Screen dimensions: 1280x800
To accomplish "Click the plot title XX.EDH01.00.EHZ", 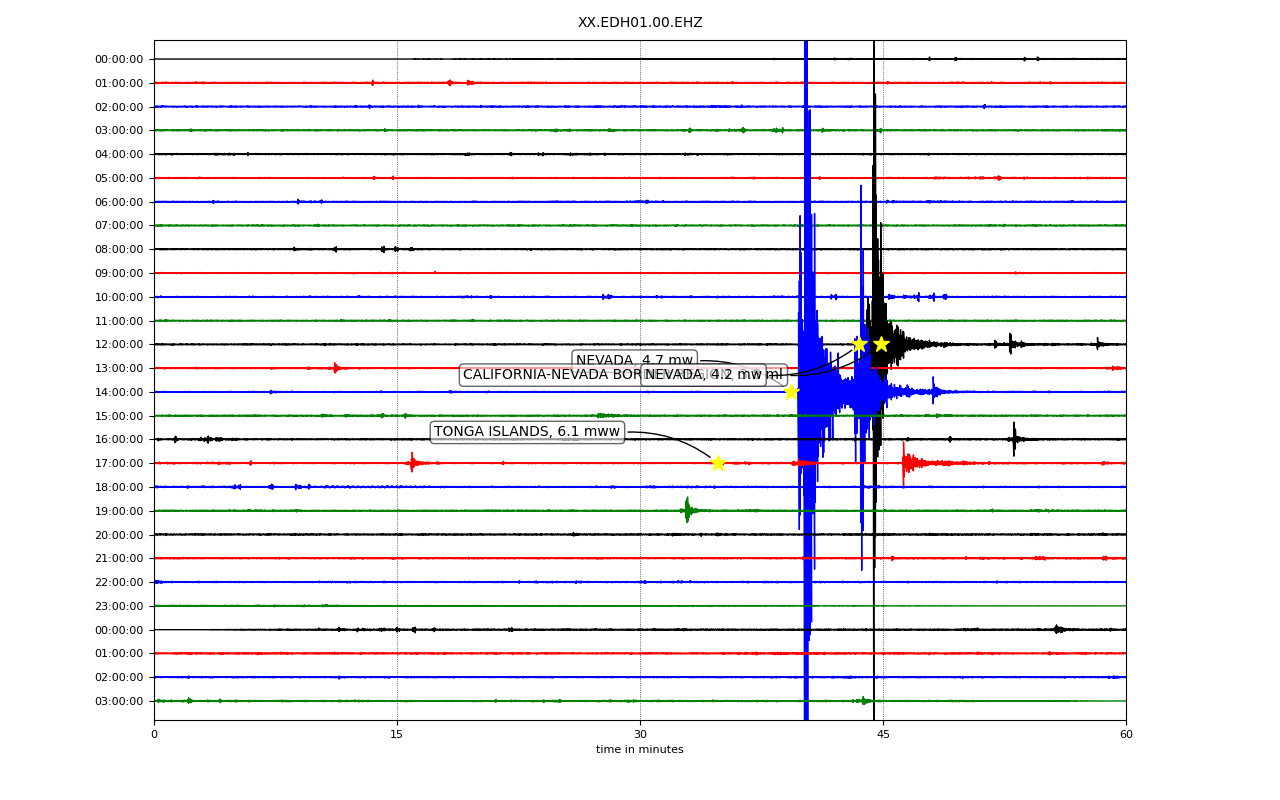I will point(640,22).
